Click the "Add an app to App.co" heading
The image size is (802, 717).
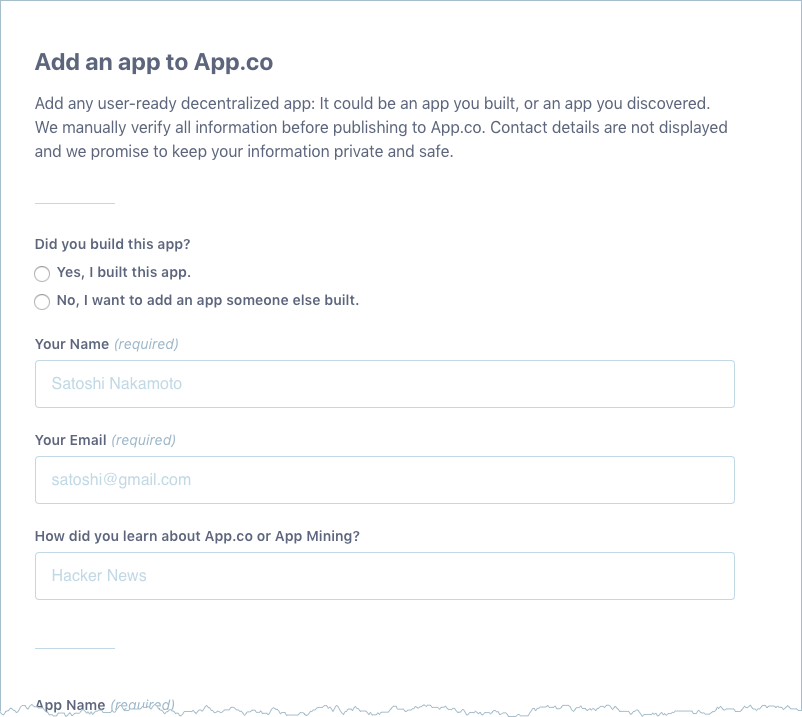pos(154,62)
